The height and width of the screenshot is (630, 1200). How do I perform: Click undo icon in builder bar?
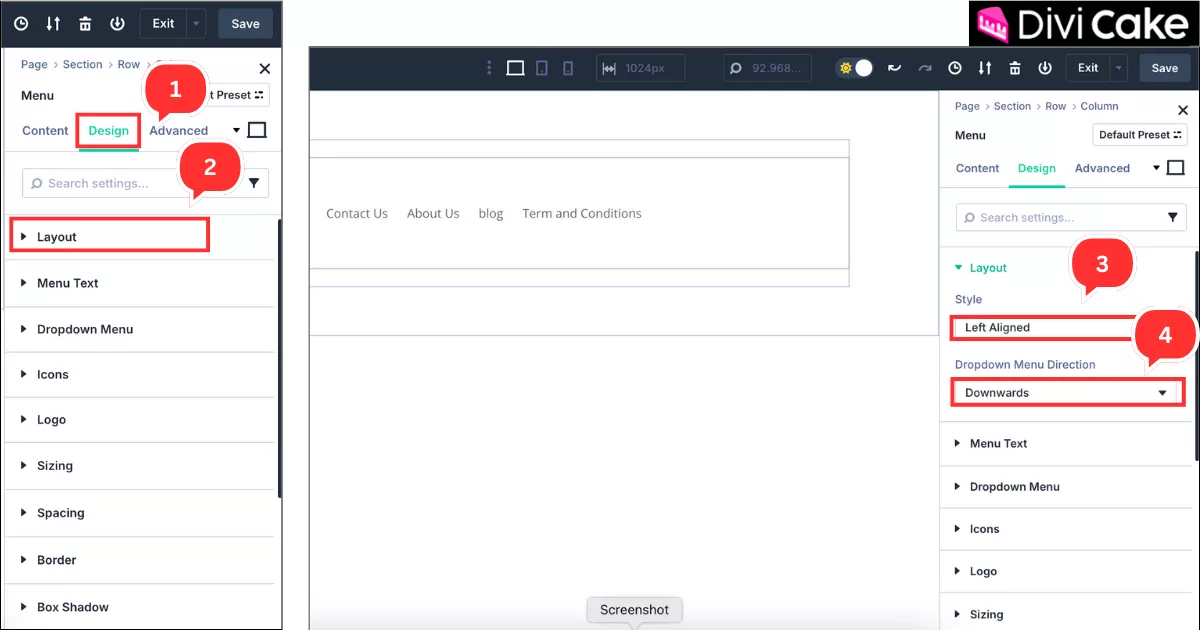coord(894,68)
